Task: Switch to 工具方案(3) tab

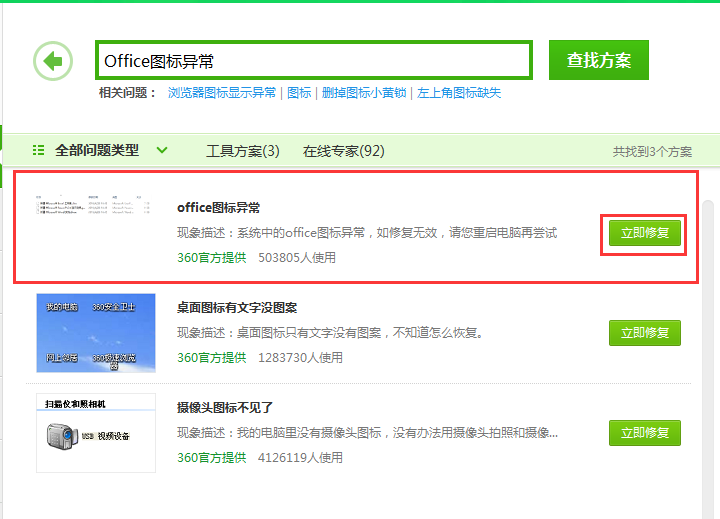Action: click(243, 151)
